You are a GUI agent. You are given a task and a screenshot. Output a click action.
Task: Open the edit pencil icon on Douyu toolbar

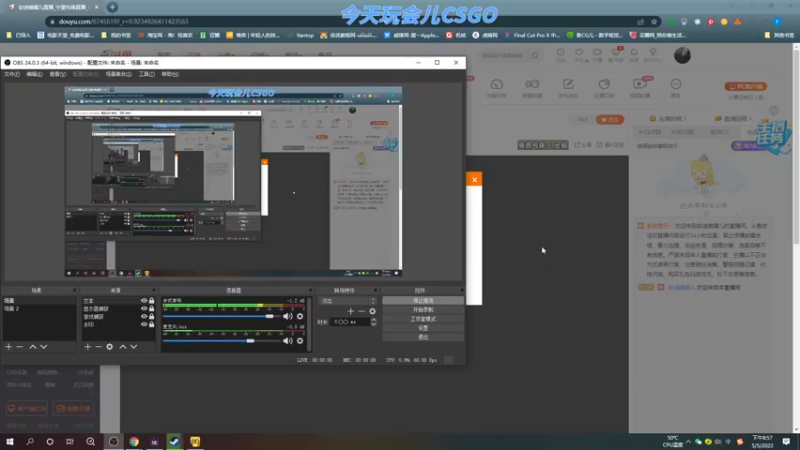click(x=568, y=84)
